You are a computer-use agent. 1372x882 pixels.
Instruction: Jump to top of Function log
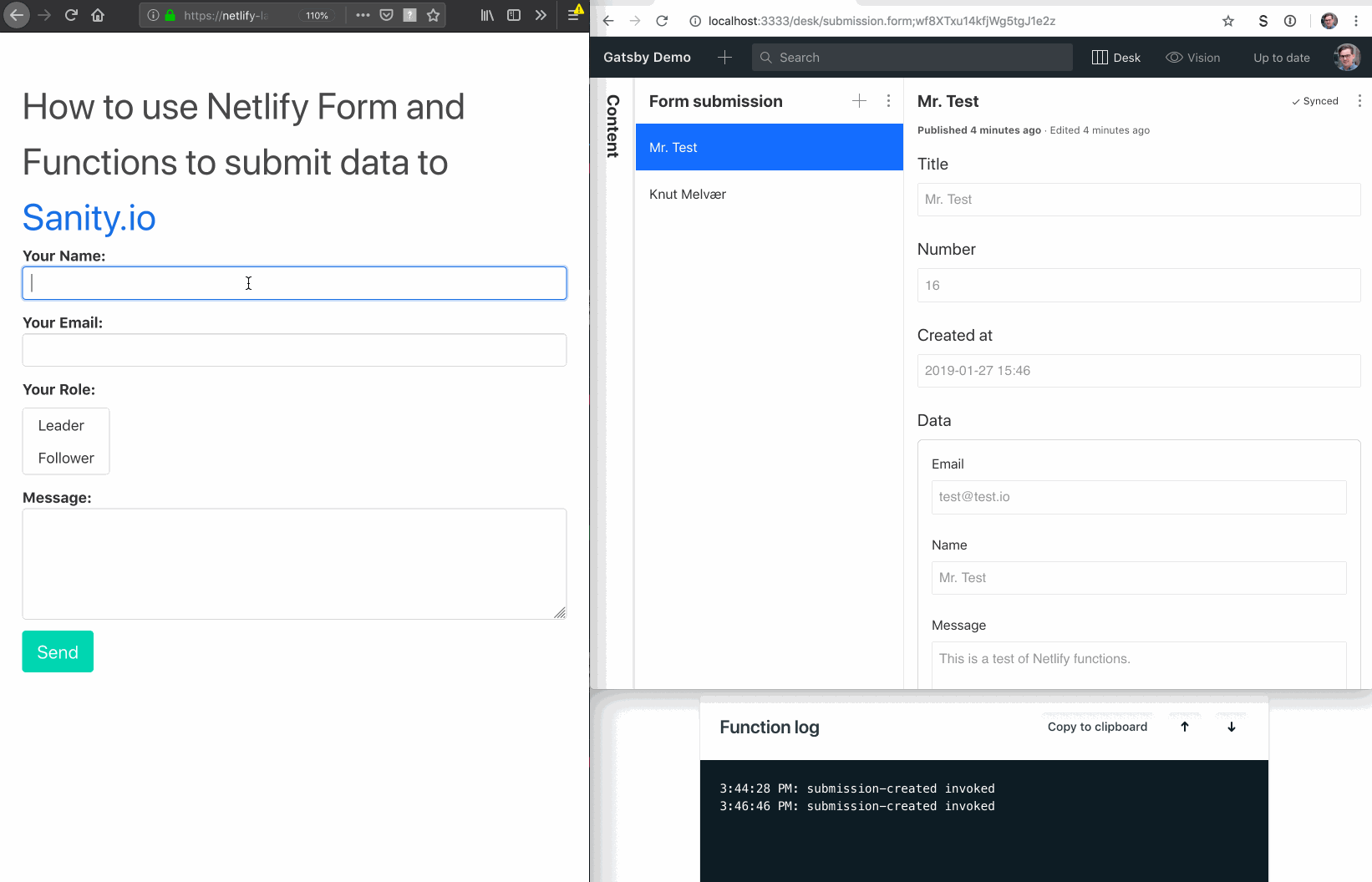click(1185, 727)
